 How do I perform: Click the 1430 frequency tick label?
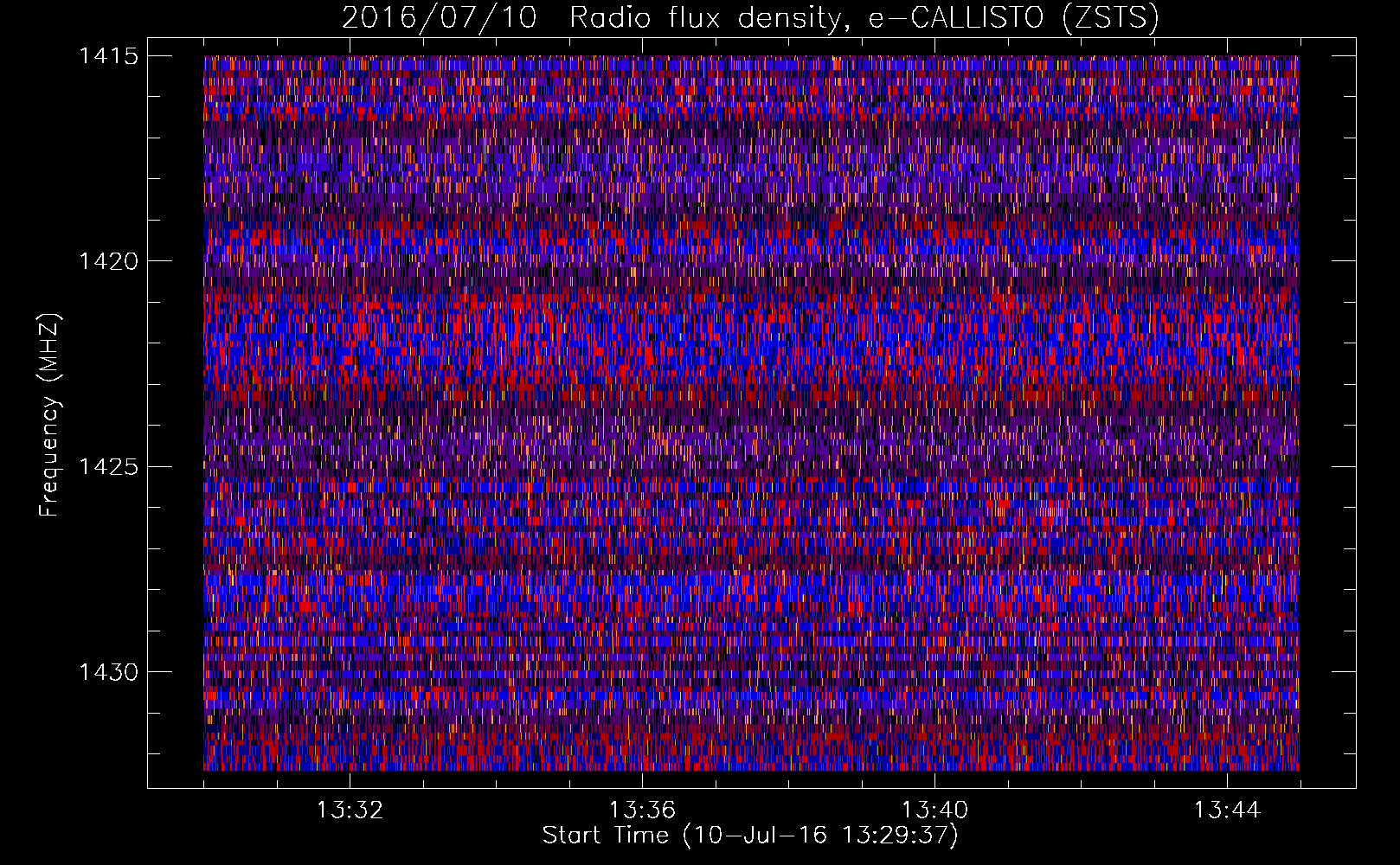click(109, 672)
